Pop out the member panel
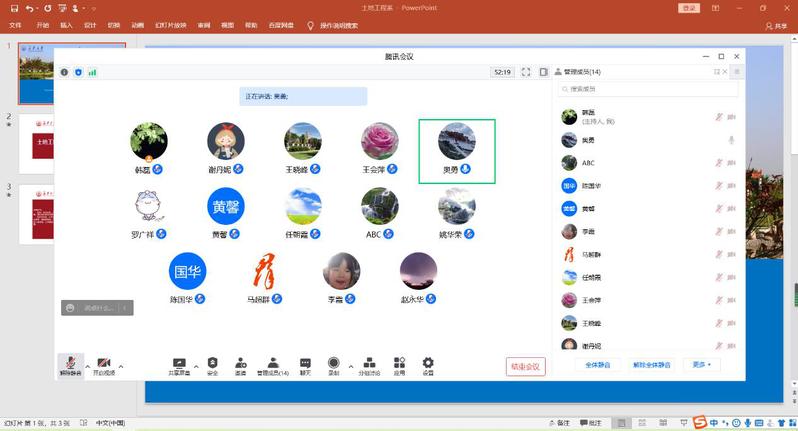 tap(718, 72)
